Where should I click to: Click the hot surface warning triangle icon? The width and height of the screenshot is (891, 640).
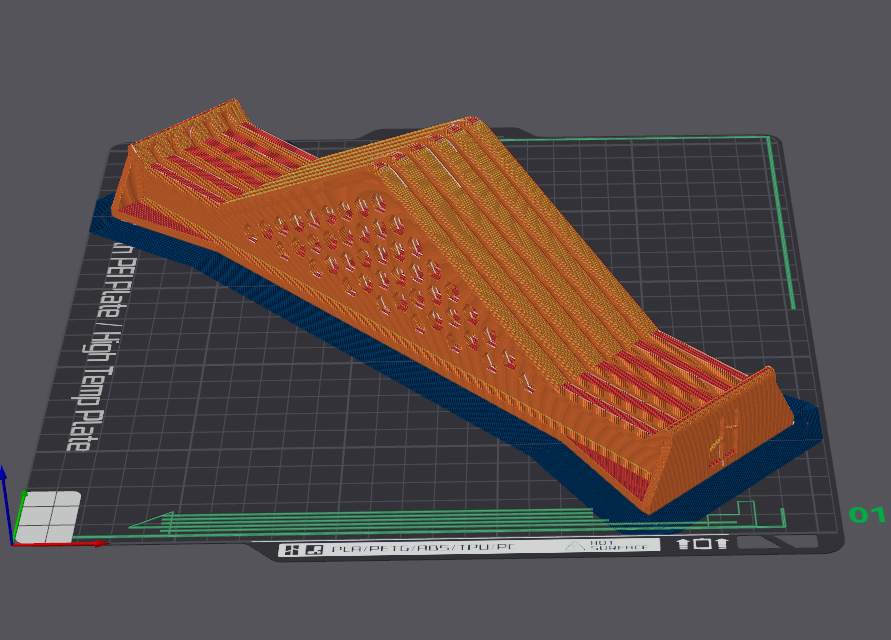click(575, 546)
